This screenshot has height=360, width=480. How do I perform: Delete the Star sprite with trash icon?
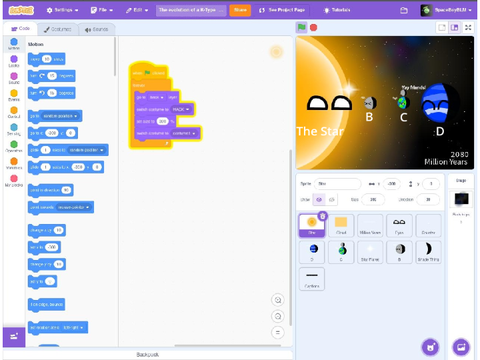coord(322,216)
